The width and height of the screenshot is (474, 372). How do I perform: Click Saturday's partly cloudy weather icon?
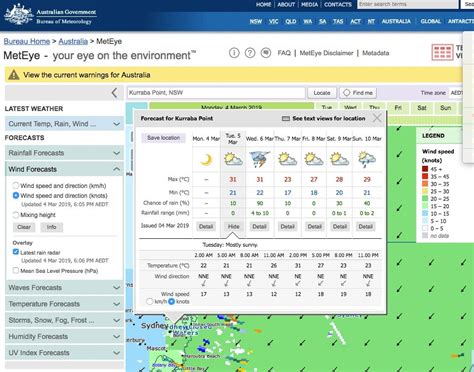click(x=339, y=160)
